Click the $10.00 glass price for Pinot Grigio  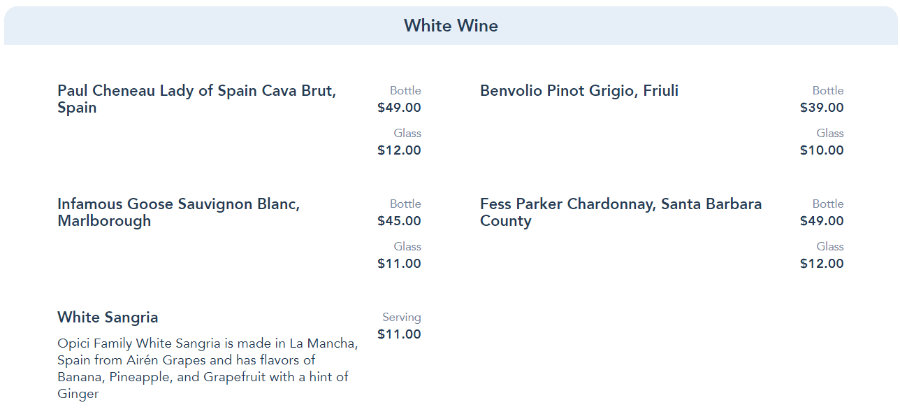(821, 151)
